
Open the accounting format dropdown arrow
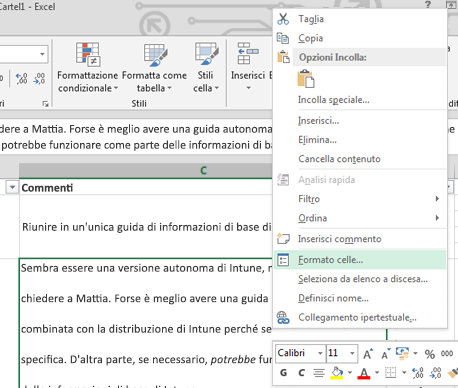click(415, 353)
